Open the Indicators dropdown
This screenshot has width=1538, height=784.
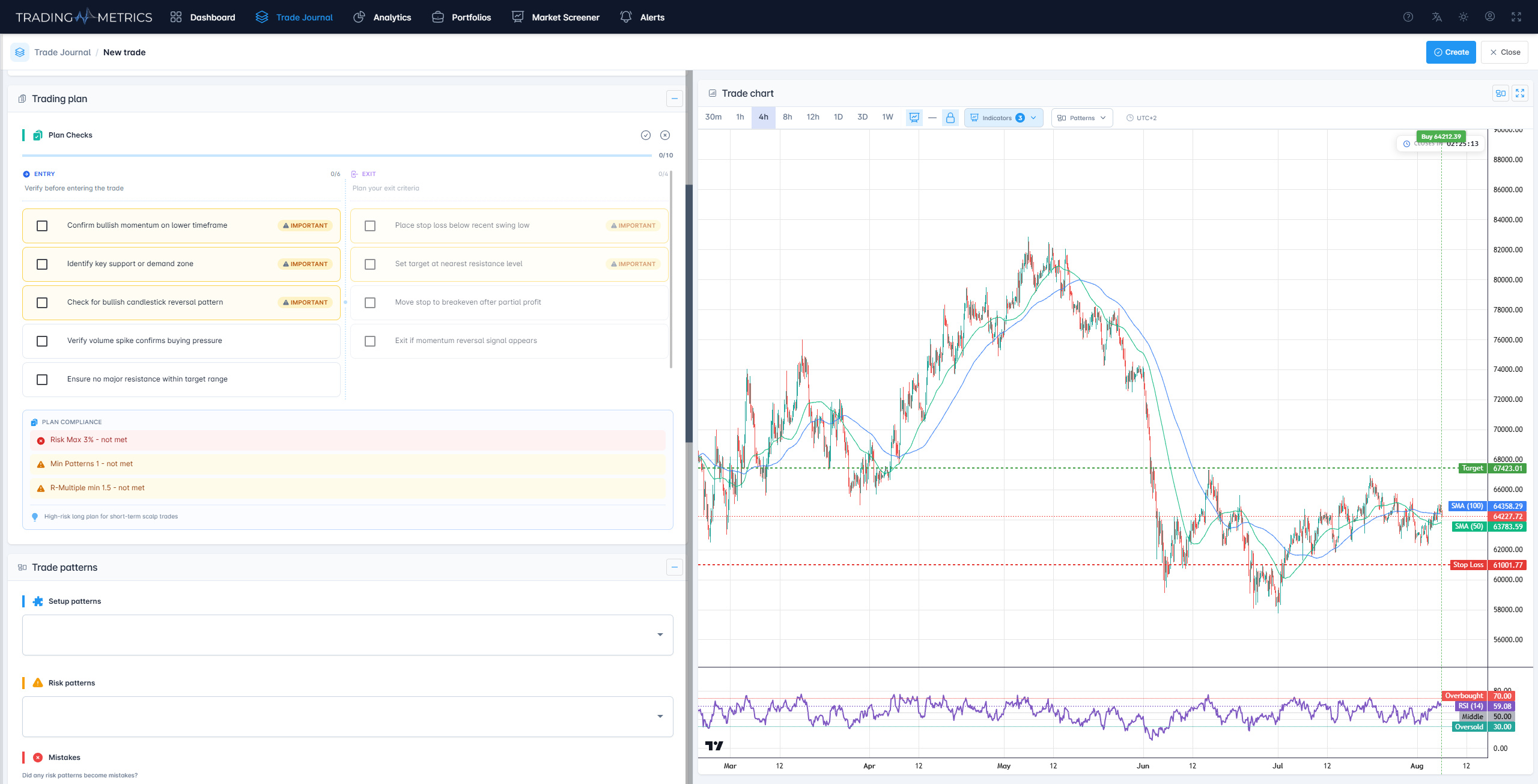(x=1003, y=118)
